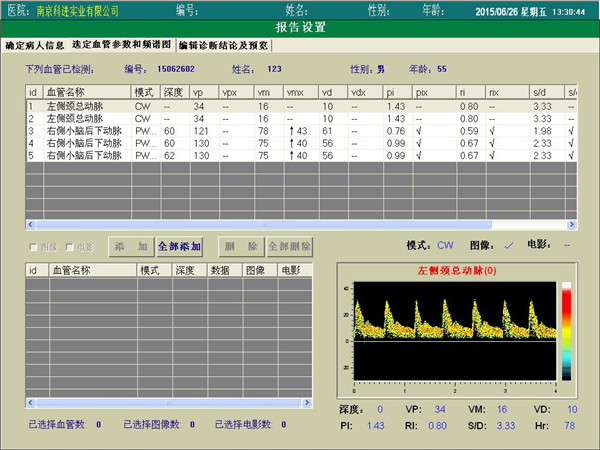This screenshot has width=600, height=450.
Task: Click up arrow of detected-vessels table vertical scrollbar
Action: click(x=572, y=92)
